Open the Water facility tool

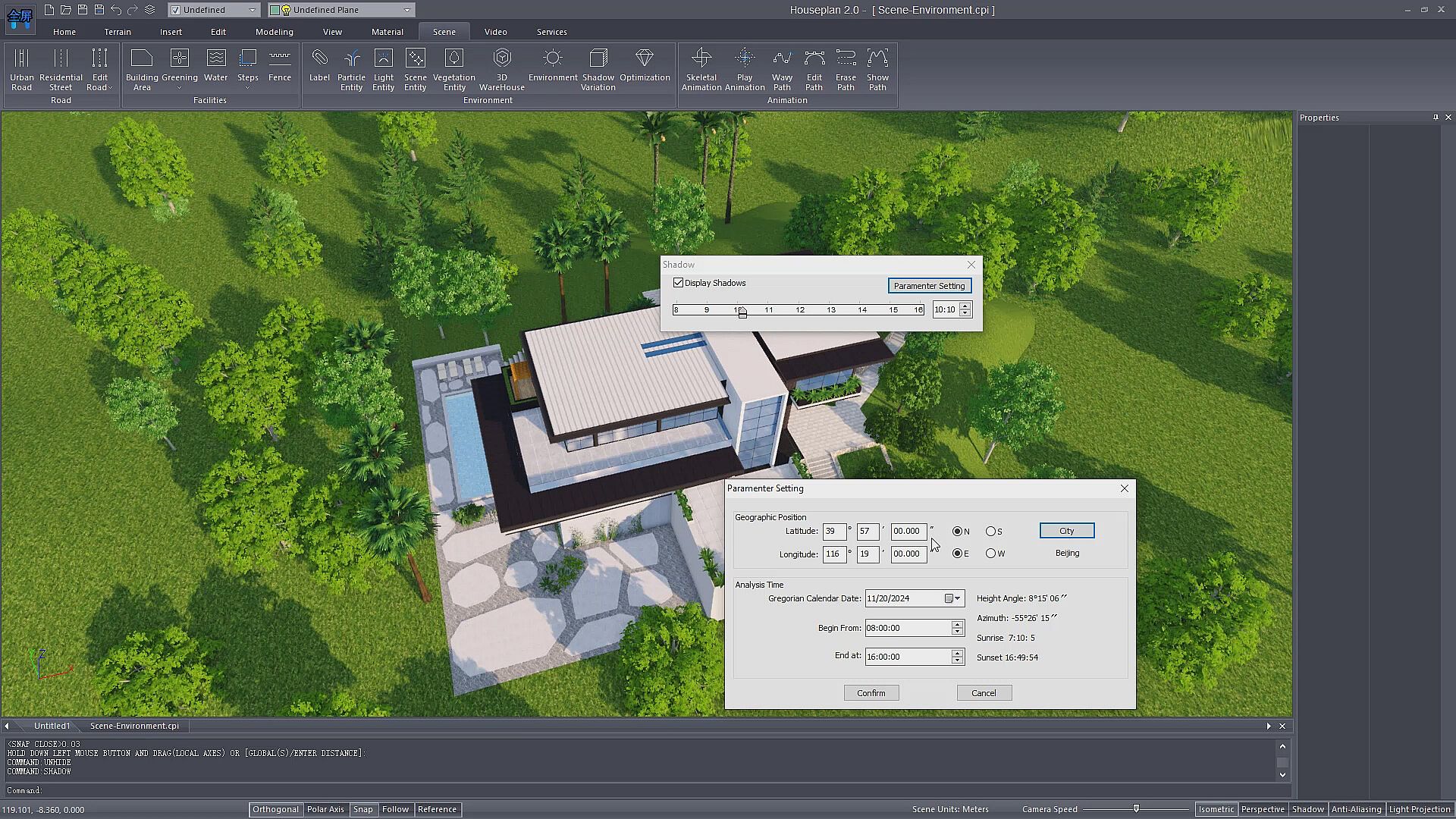[x=215, y=65]
